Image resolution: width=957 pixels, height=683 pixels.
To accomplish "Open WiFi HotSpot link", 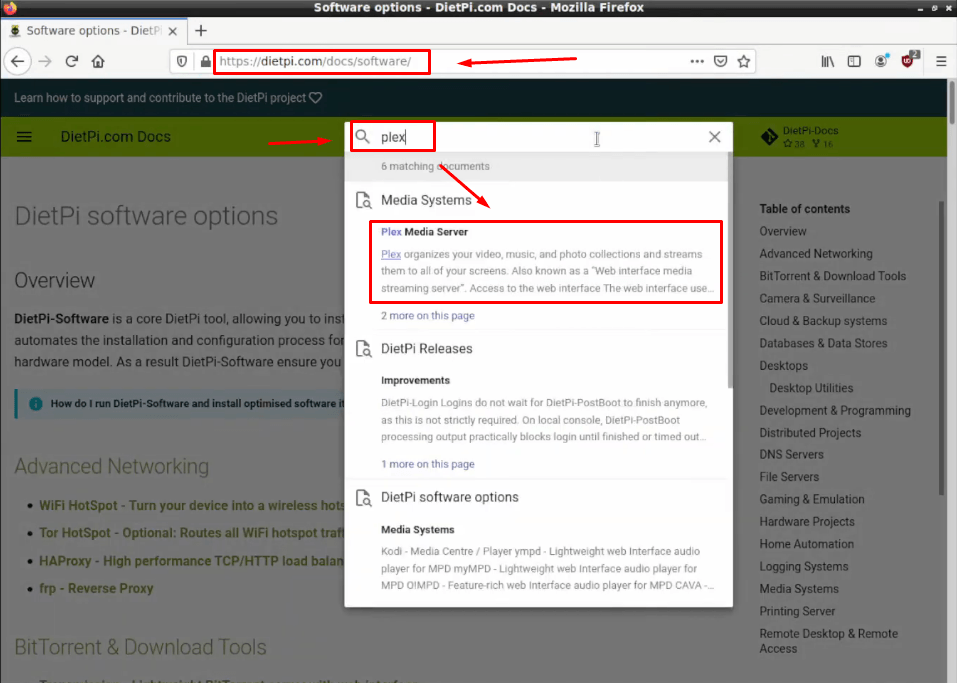I will coord(192,505).
